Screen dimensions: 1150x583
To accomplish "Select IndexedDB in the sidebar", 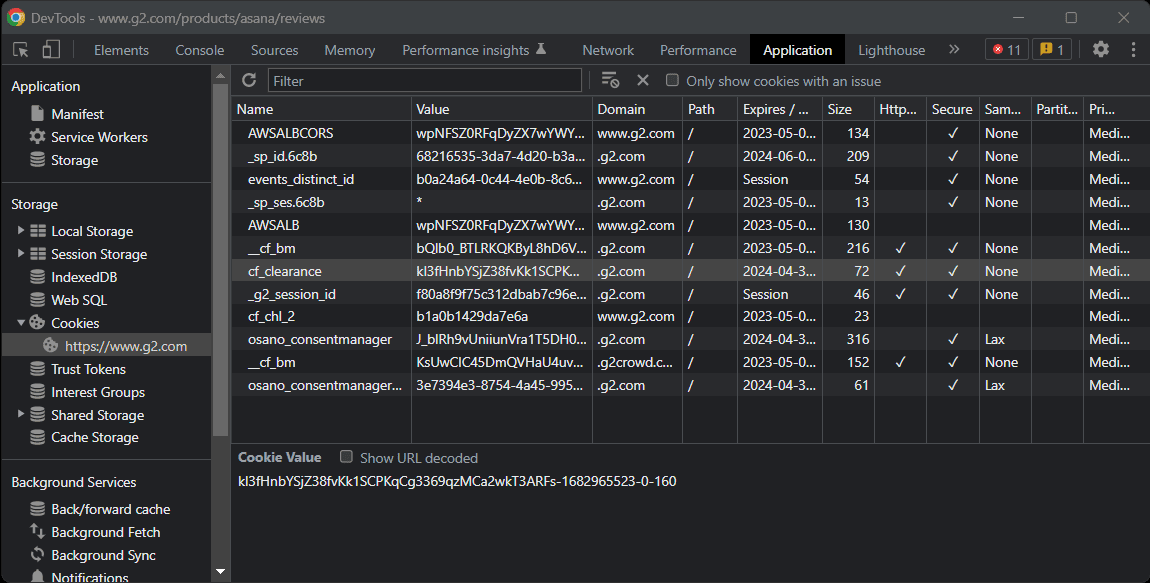I will (x=84, y=277).
